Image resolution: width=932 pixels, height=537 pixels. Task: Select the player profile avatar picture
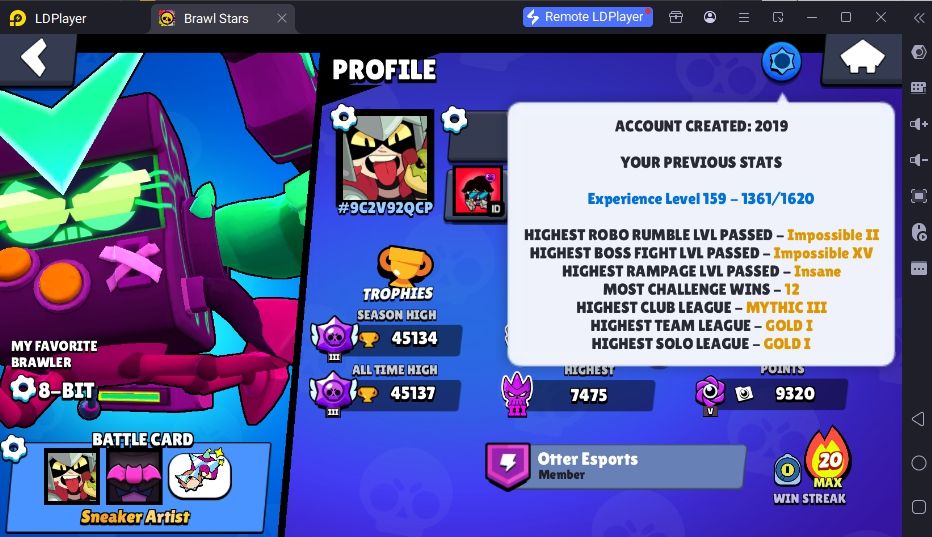pos(385,156)
